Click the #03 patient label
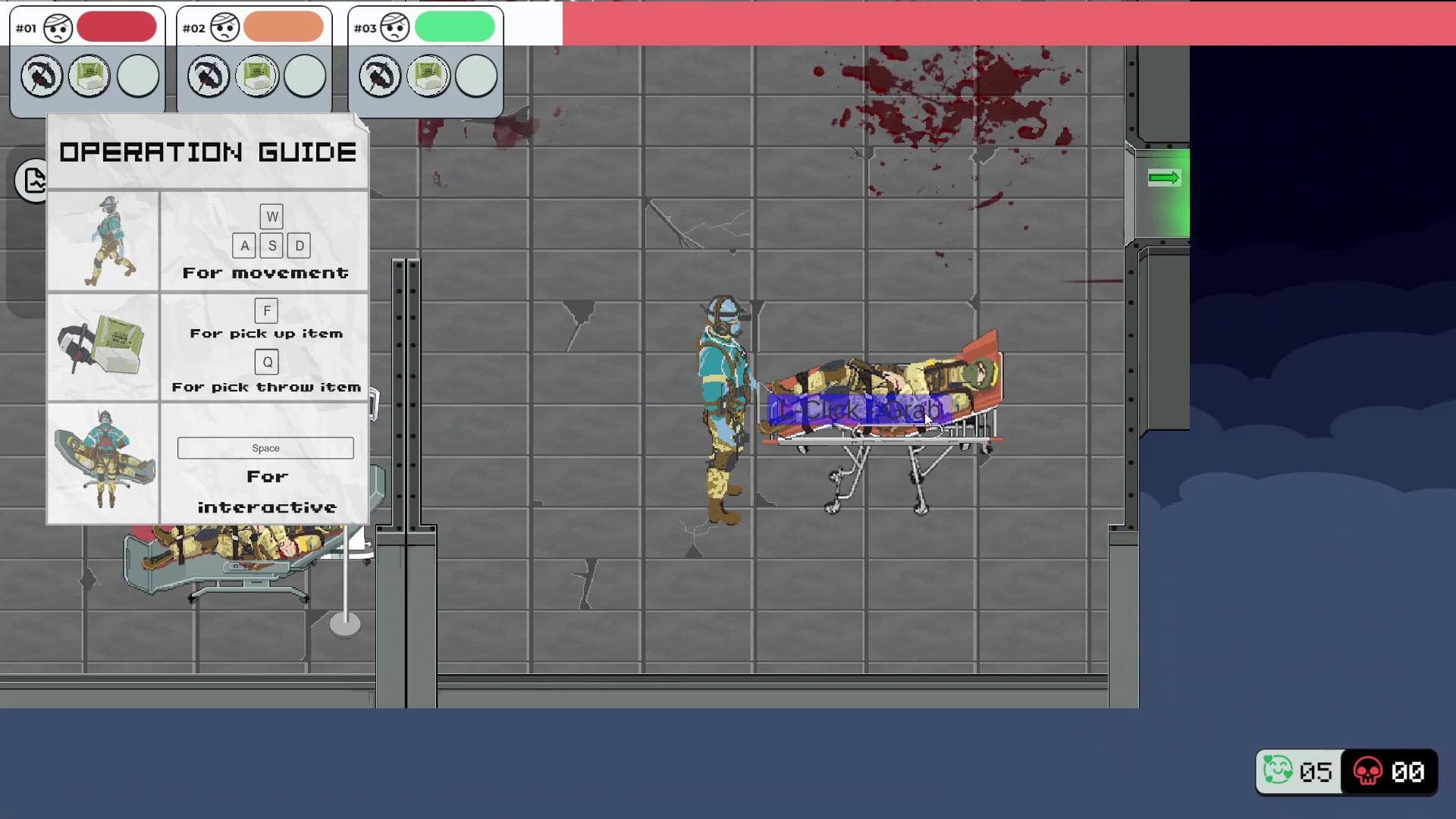The image size is (1456, 819). (x=365, y=28)
